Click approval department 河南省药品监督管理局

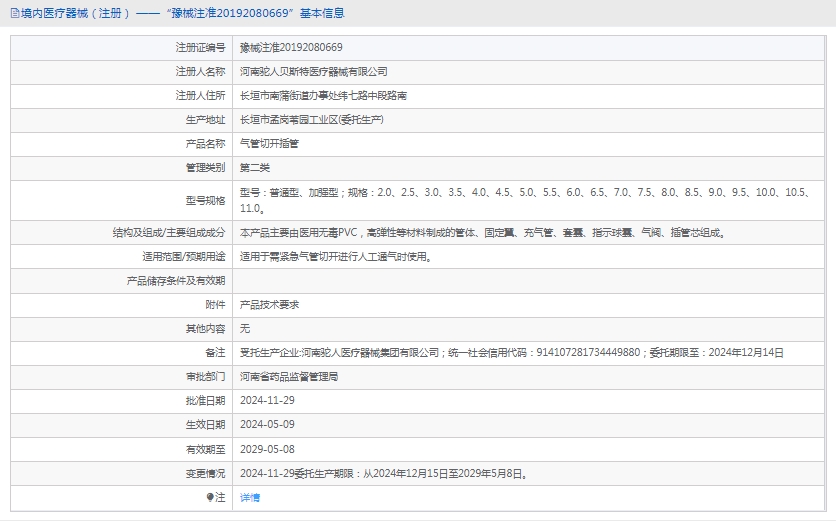(289, 376)
